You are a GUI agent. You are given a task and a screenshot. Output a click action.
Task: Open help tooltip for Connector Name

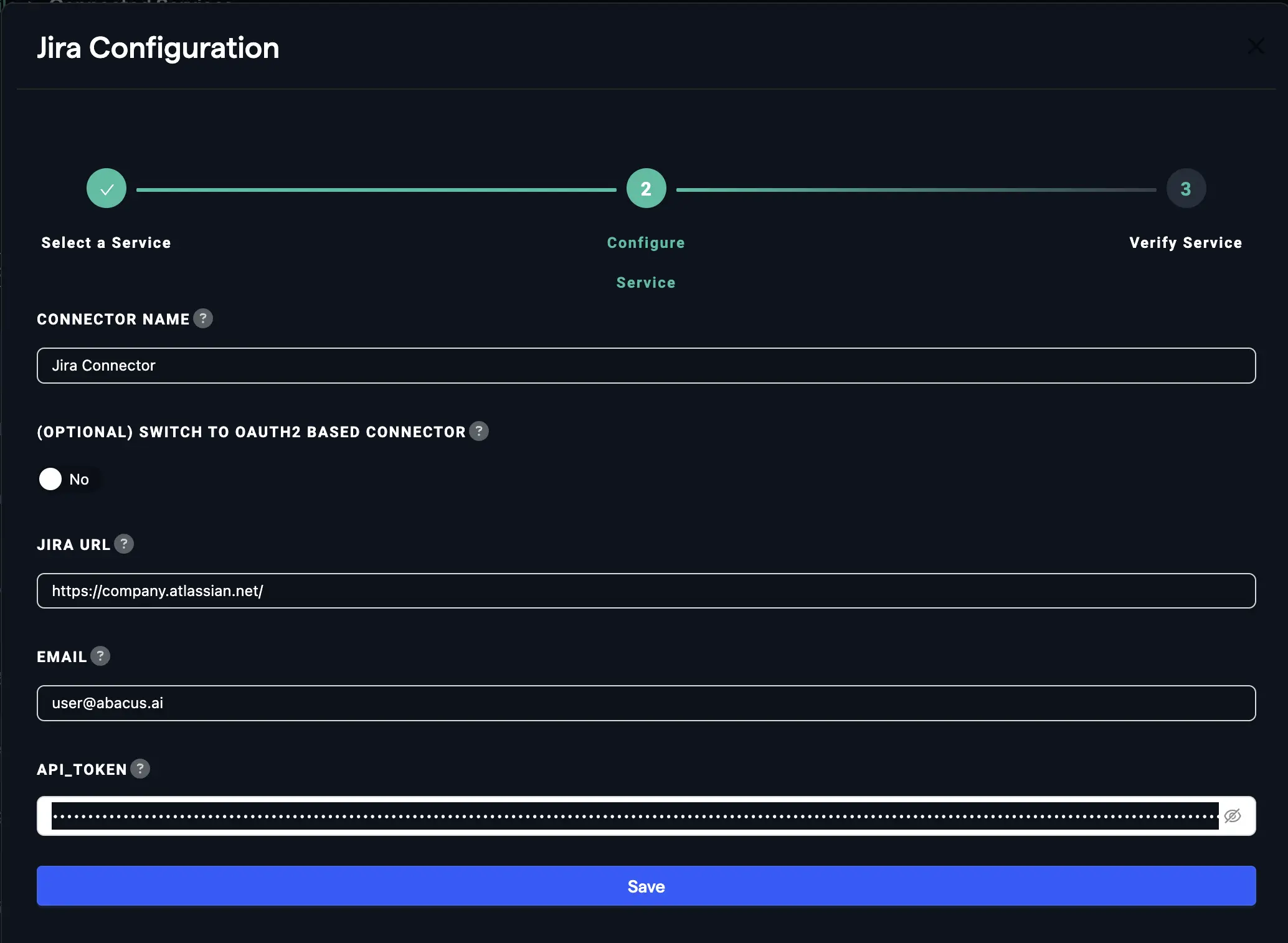[x=203, y=319]
